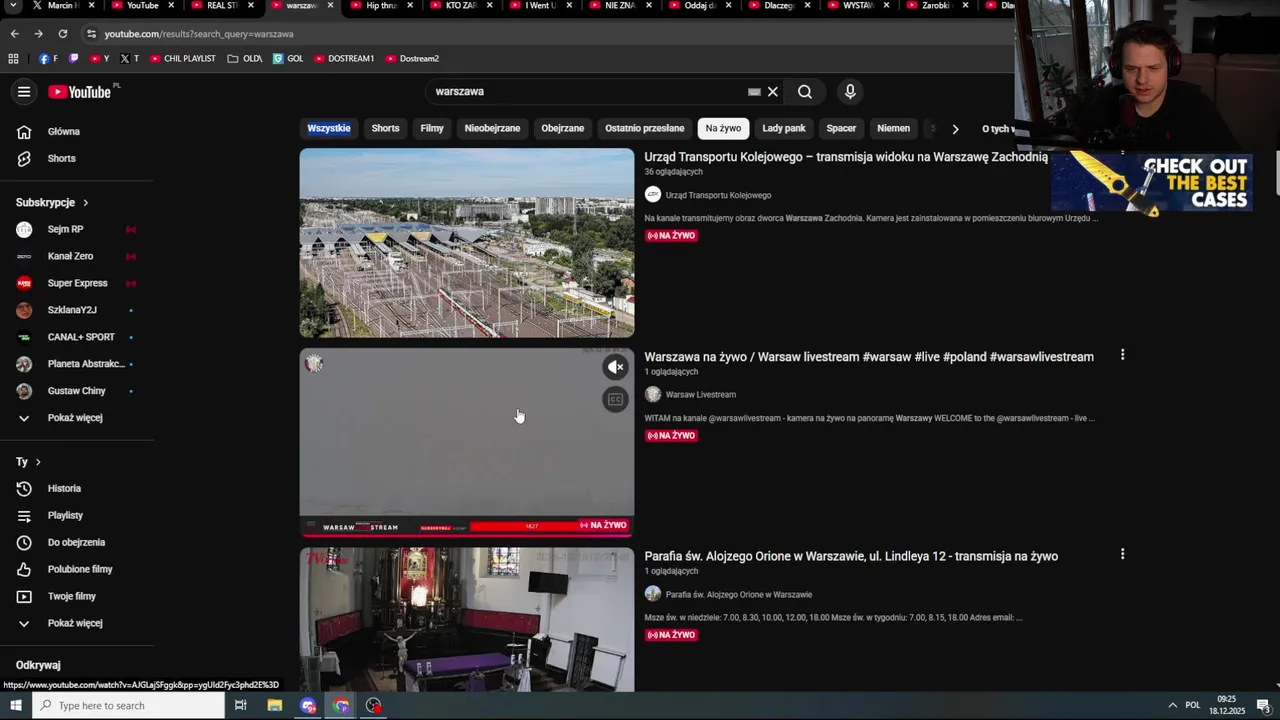Show more filter chips with right arrow
Image resolution: width=1280 pixels, height=720 pixels.
coord(955,129)
